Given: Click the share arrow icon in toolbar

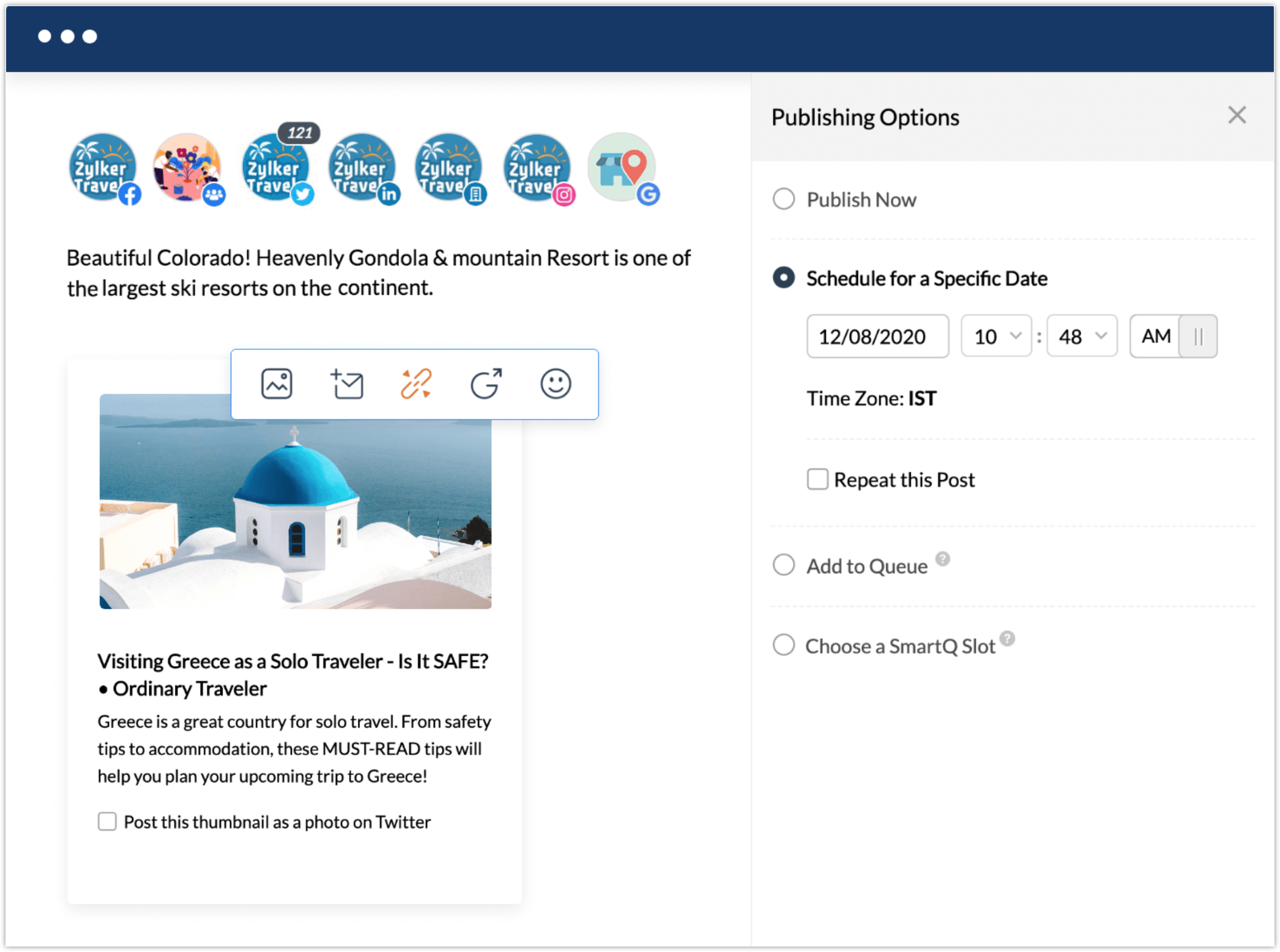Looking at the screenshot, I should click(x=486, y=384).
